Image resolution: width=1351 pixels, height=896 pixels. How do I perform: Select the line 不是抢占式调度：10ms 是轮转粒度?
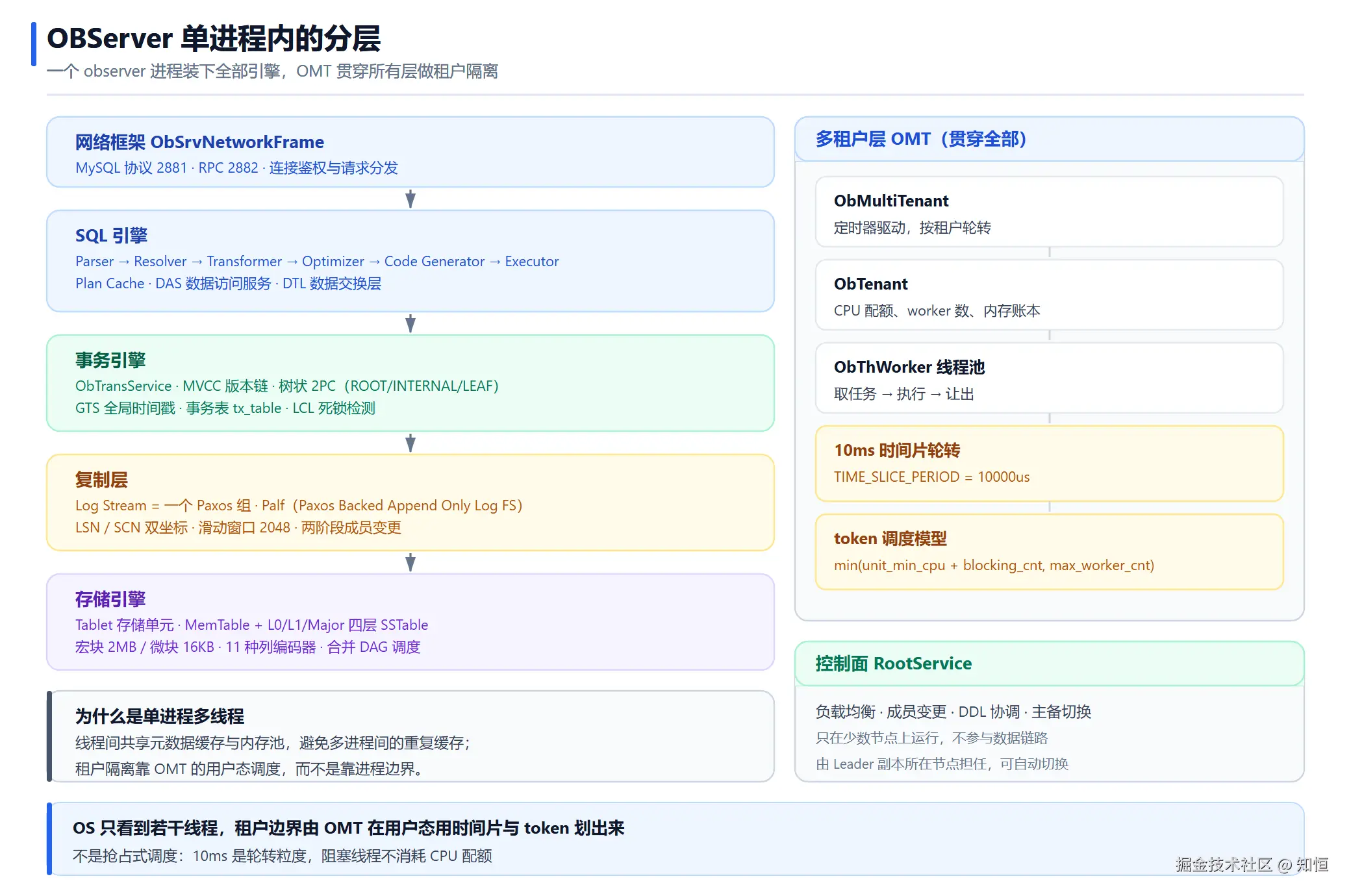(x=283, y=856)
